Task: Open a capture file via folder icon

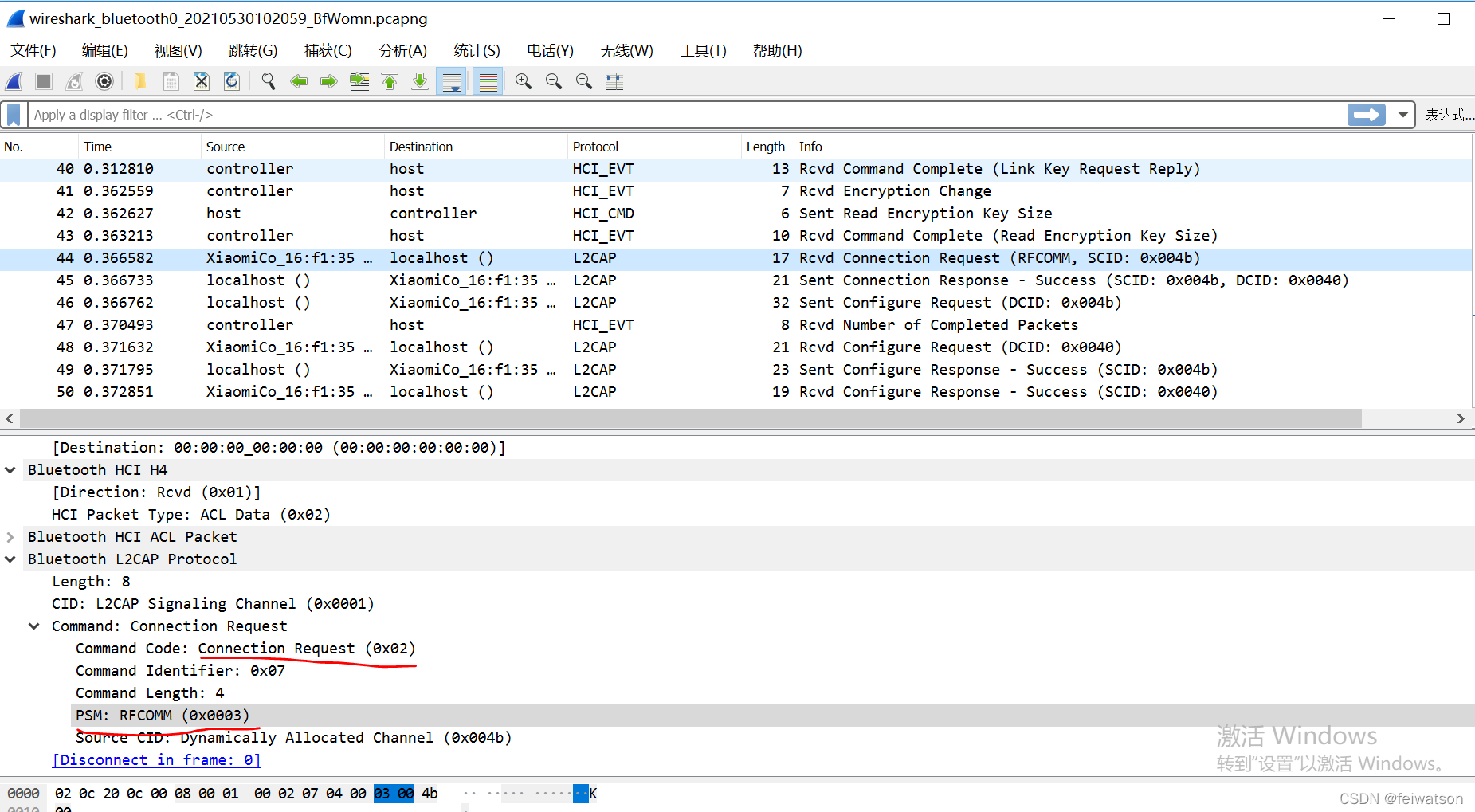Action: point(140,81)
